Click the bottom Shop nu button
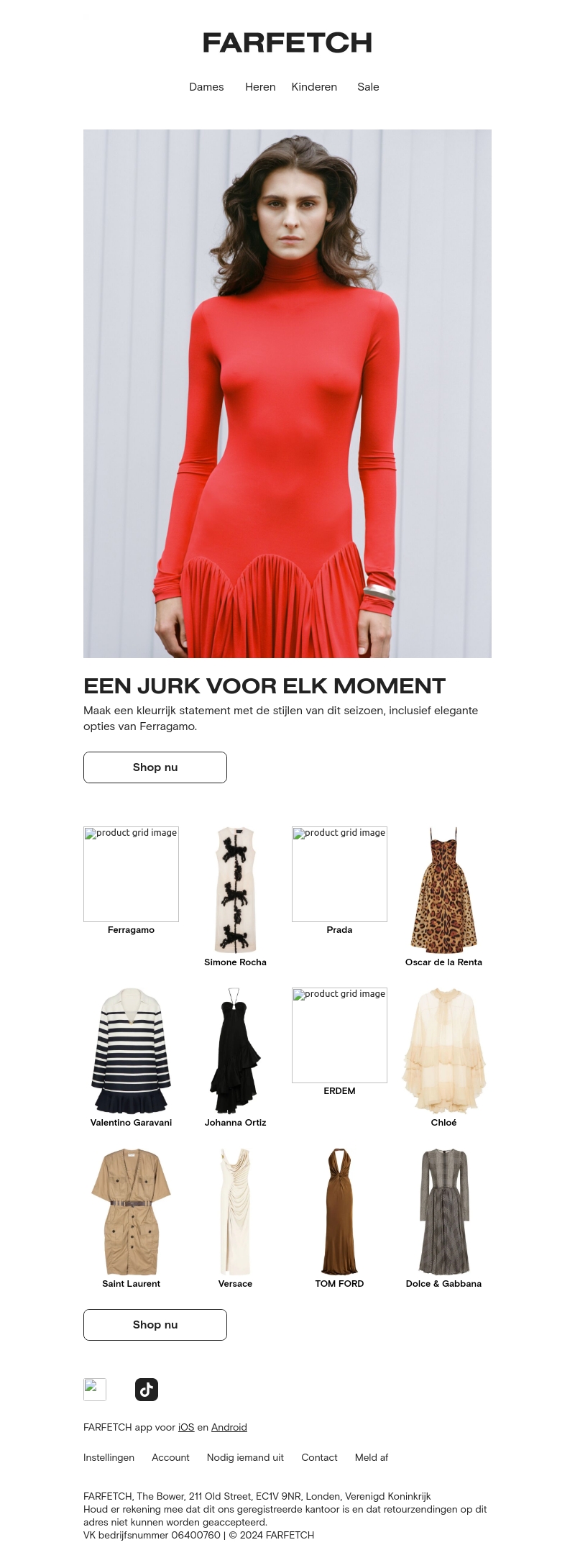The width and height of the screenshot is (575, 1568). [x=155, y=1324]
